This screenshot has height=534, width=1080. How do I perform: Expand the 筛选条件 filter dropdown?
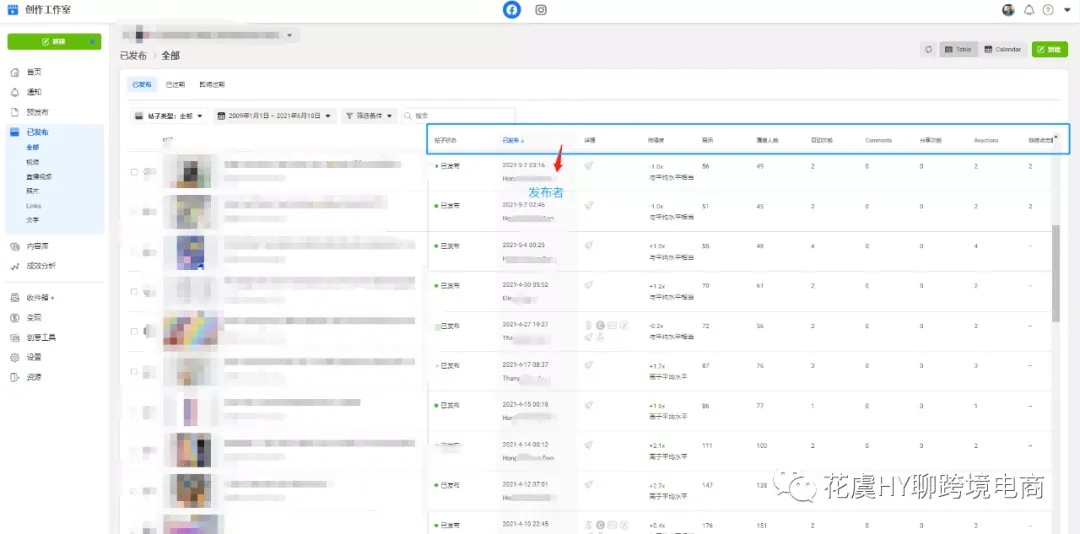point(369,116)
